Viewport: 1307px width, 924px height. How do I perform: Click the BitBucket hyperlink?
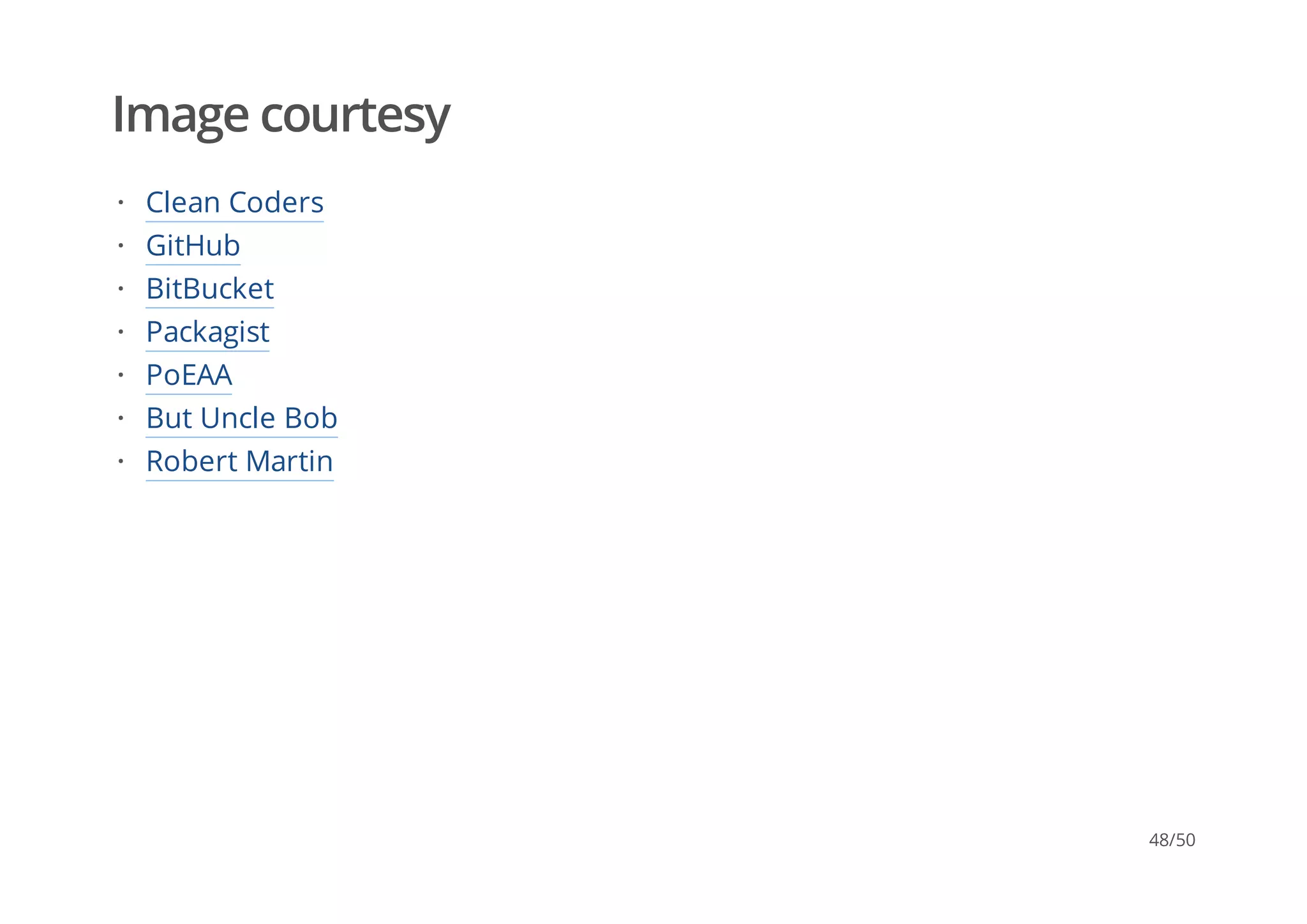tap(209, 289)
